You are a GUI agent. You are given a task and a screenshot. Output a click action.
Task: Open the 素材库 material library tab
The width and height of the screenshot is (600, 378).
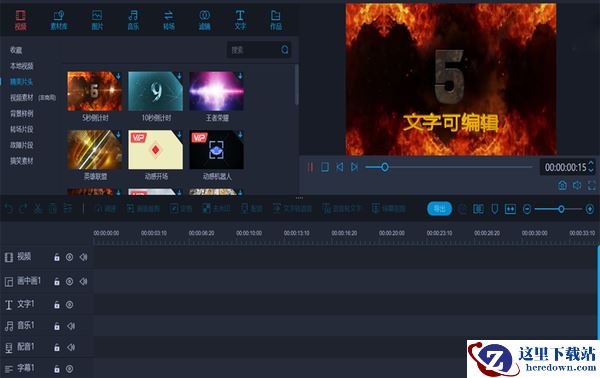tap(59, 20)
